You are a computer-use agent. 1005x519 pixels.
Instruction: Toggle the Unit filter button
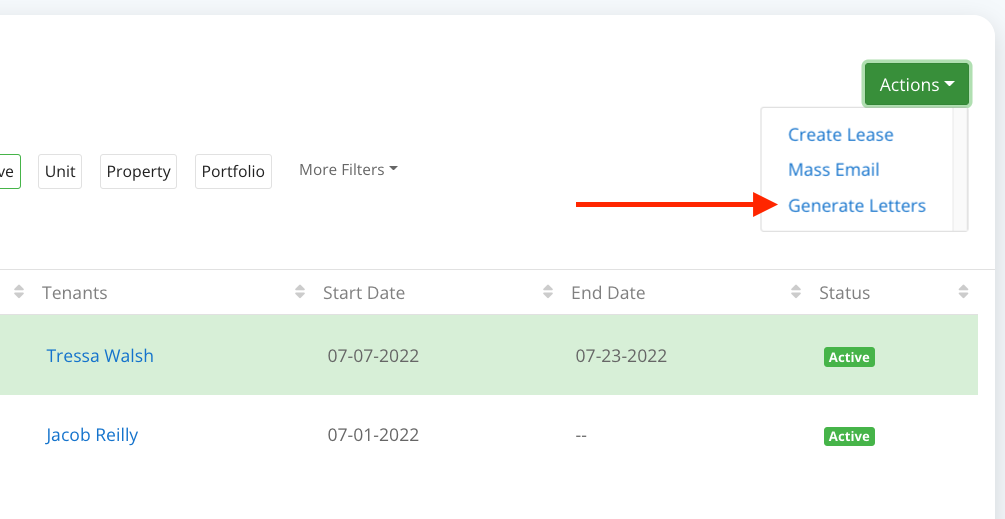(60, 171)
